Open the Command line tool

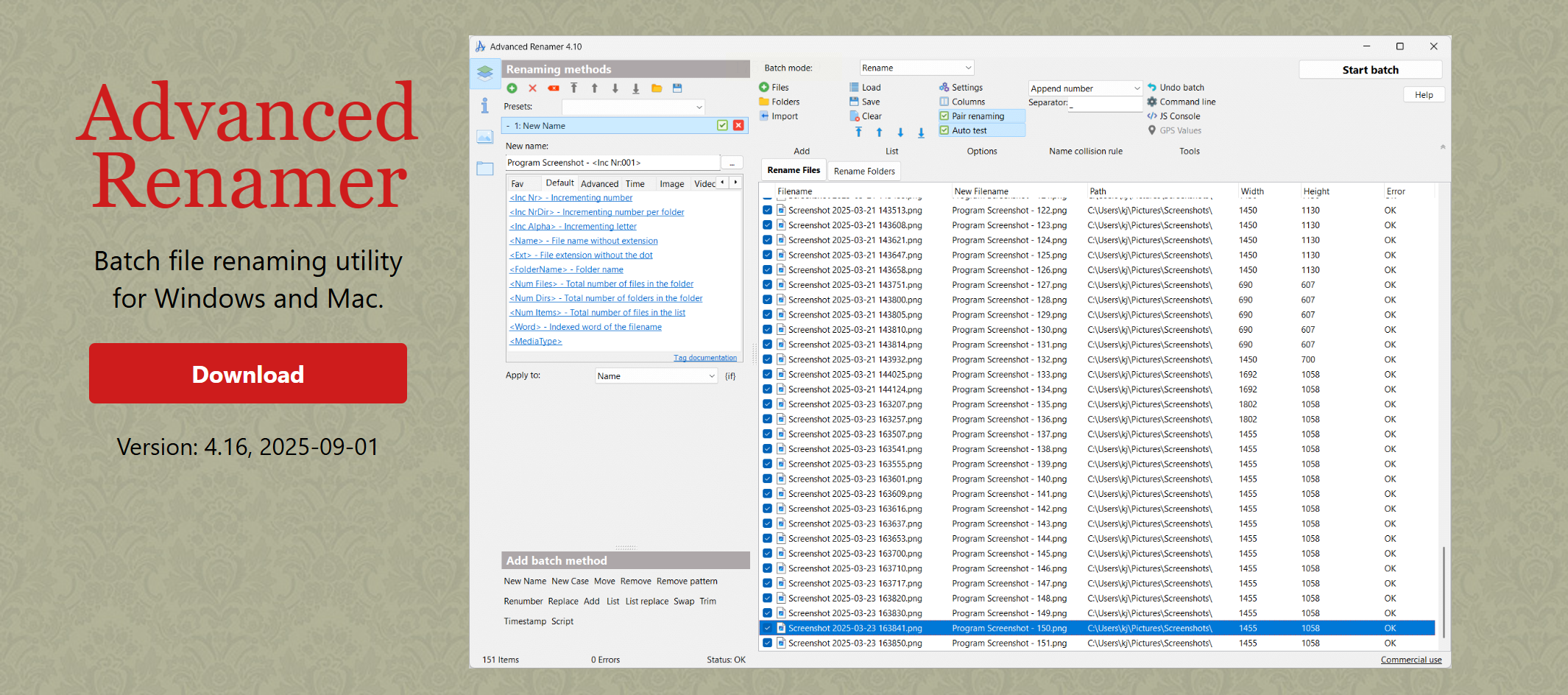click(1182, 102)
